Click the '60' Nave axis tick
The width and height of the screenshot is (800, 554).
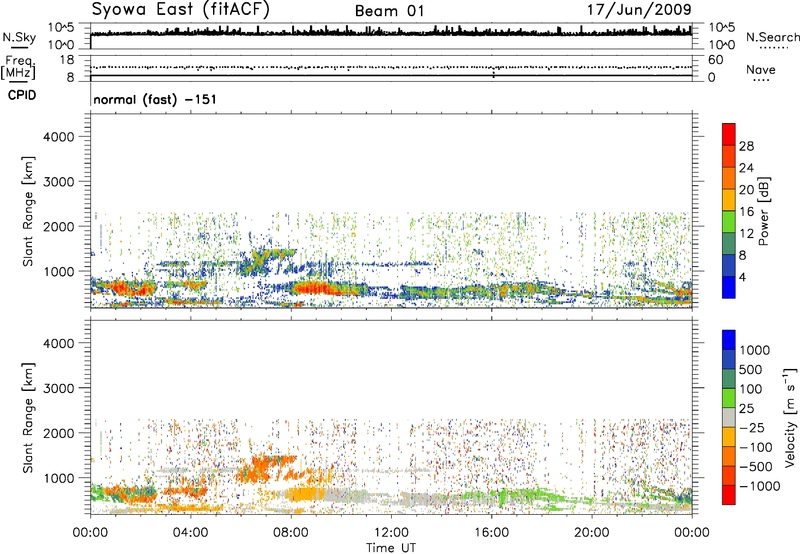tap(715, 60)
